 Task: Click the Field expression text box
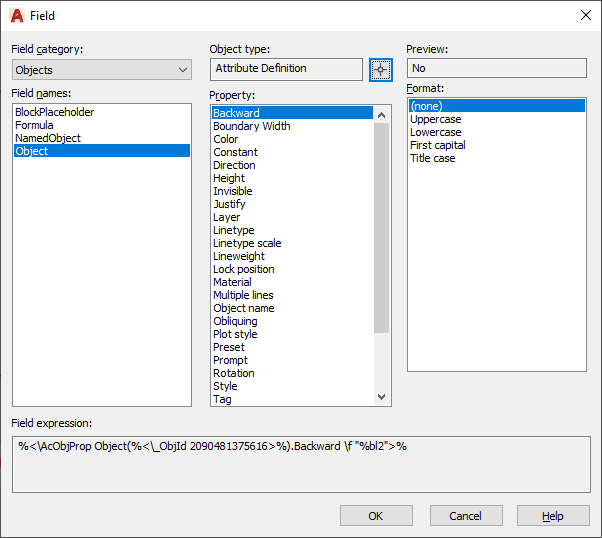(x=300, y=463)
